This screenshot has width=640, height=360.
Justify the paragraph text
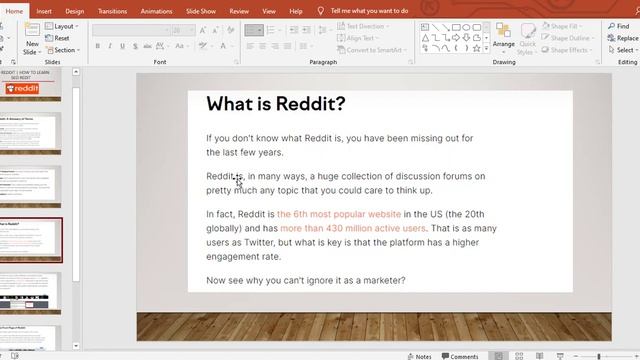(287, 46)
